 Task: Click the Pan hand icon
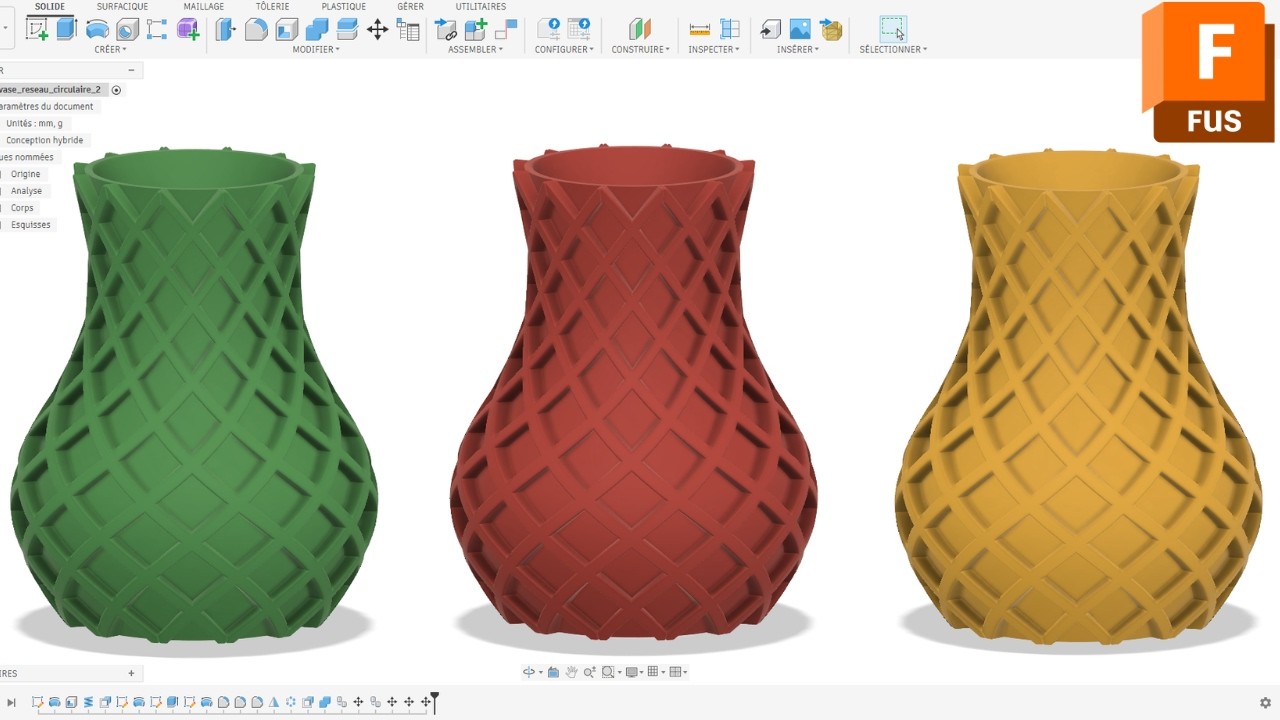pos(572,672)
